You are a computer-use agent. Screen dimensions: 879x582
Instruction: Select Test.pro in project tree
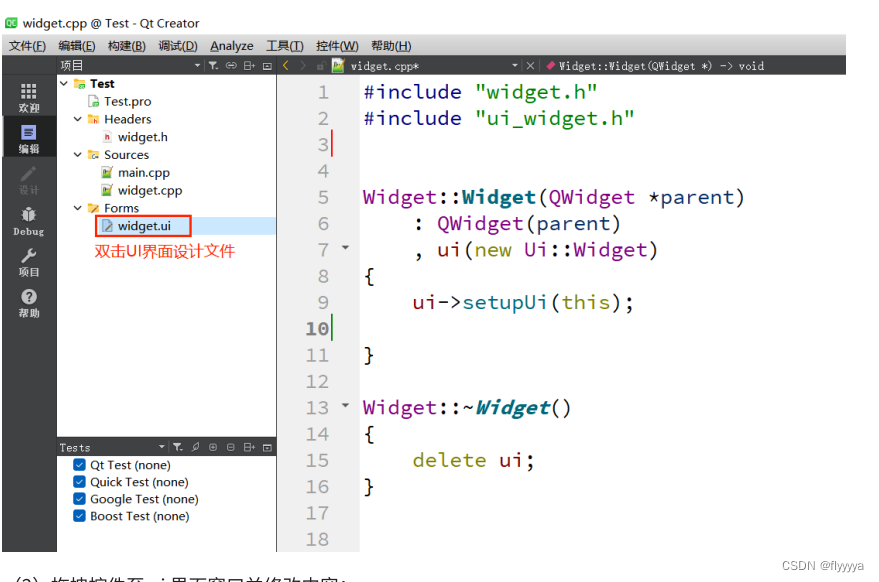[127, 101]
